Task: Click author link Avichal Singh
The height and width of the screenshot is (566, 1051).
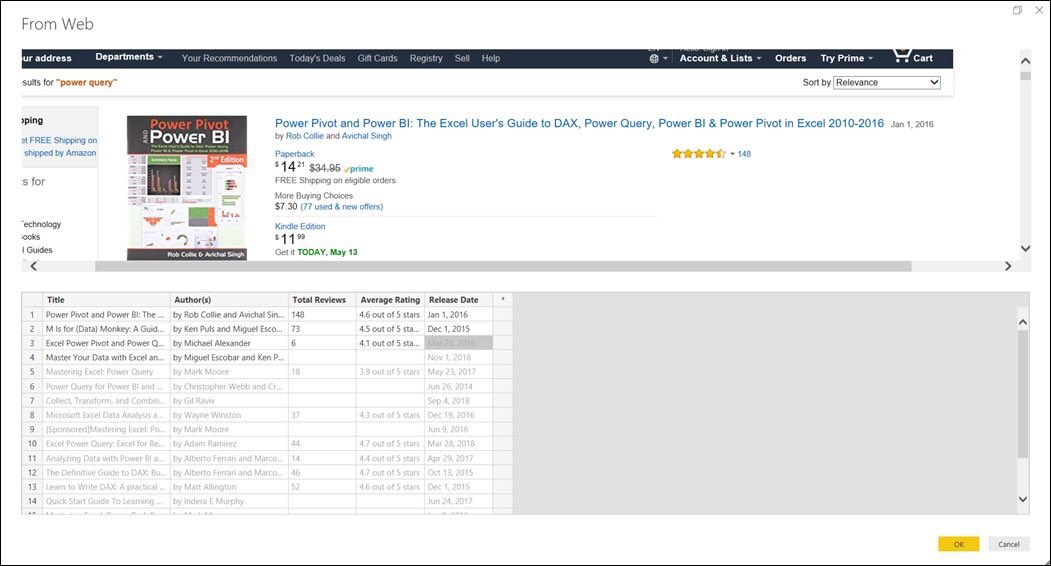Action: (367, 136)
